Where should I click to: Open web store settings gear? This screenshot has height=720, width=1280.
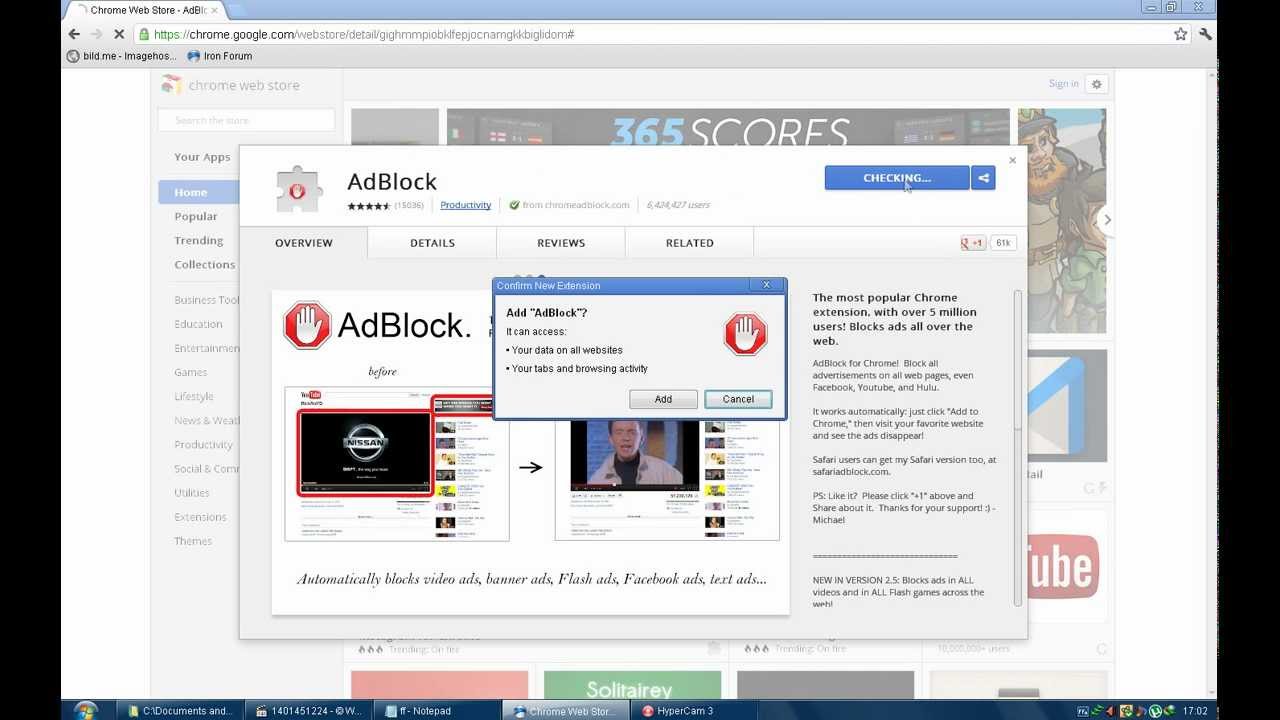(1096, 84)
